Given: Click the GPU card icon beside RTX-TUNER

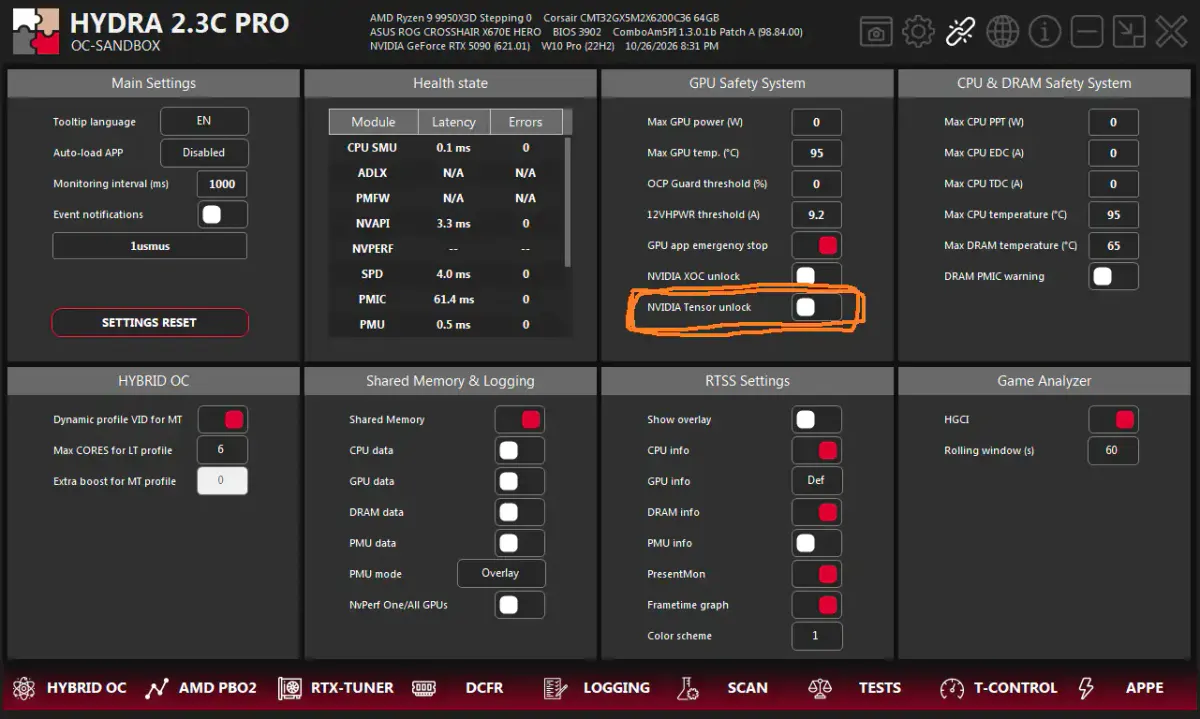Looking at the screenshot, I should pyautogui.click(x=290, y=688).
